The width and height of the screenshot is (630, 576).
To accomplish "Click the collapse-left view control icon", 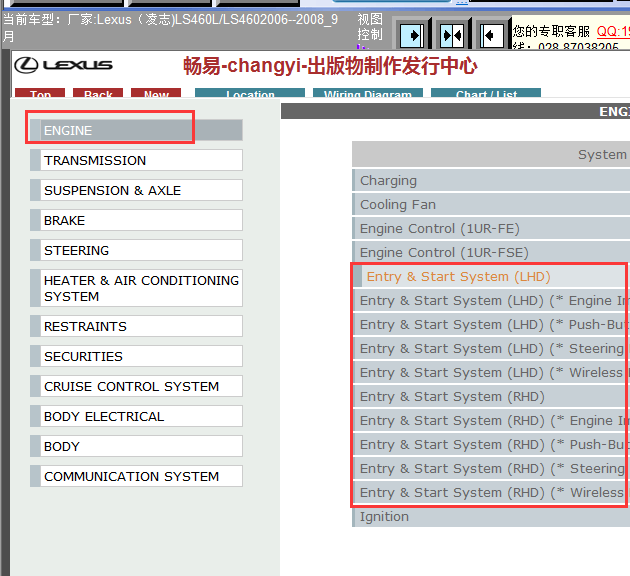I will 492,36.
